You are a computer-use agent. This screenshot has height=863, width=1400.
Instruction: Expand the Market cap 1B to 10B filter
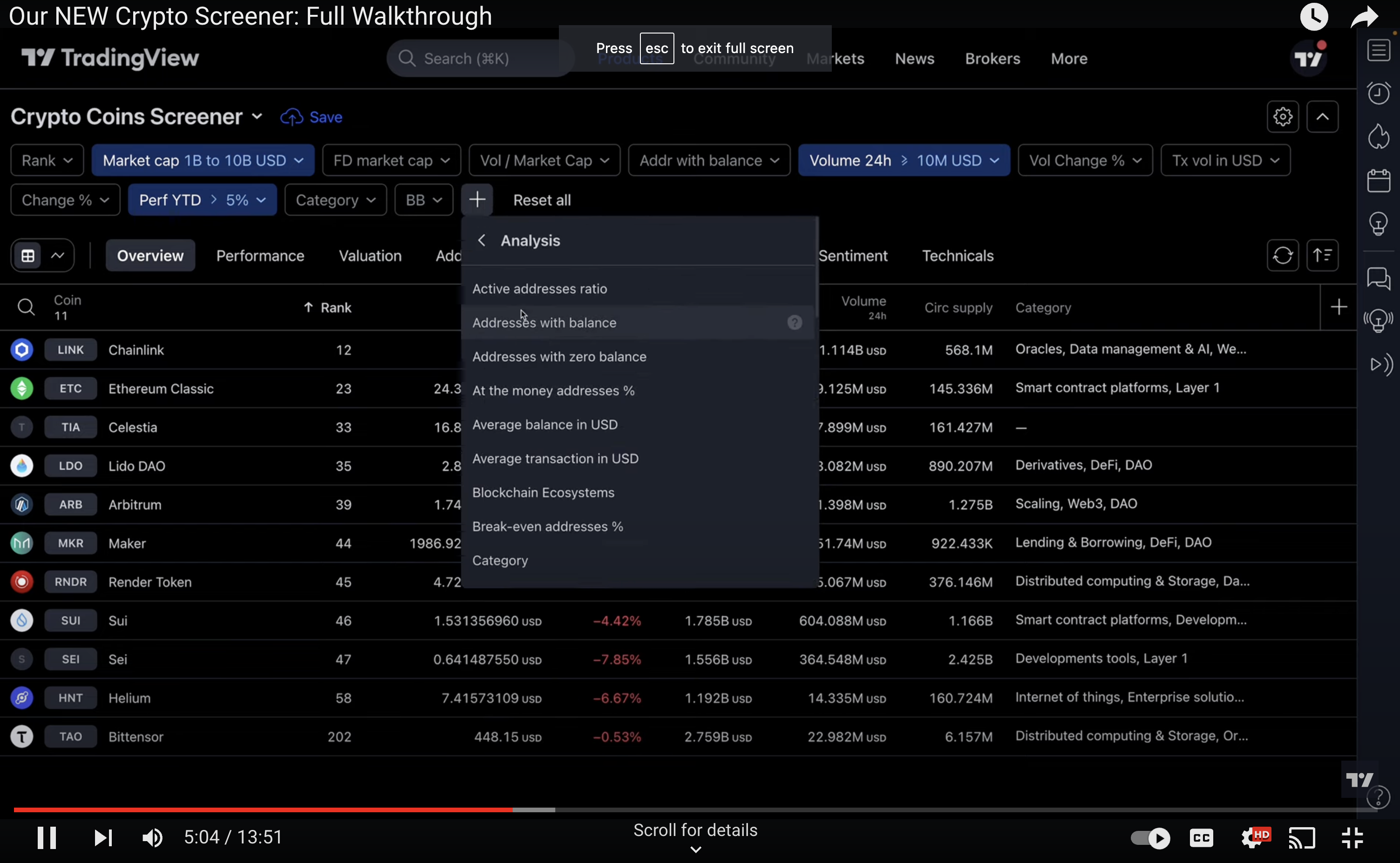click(203, 161)
